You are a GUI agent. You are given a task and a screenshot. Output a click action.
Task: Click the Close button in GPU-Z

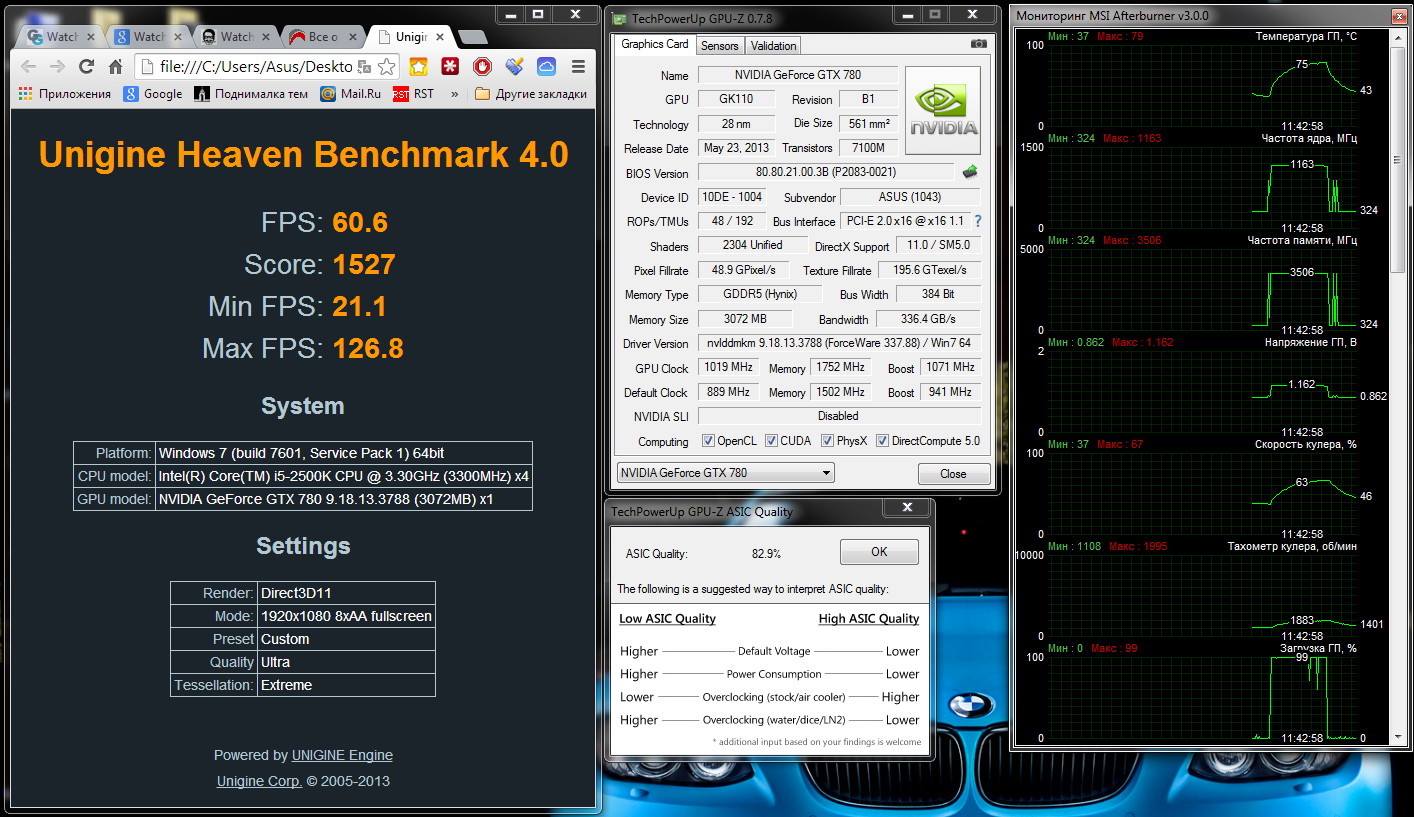pyautogui.click(x=953, y=474)
